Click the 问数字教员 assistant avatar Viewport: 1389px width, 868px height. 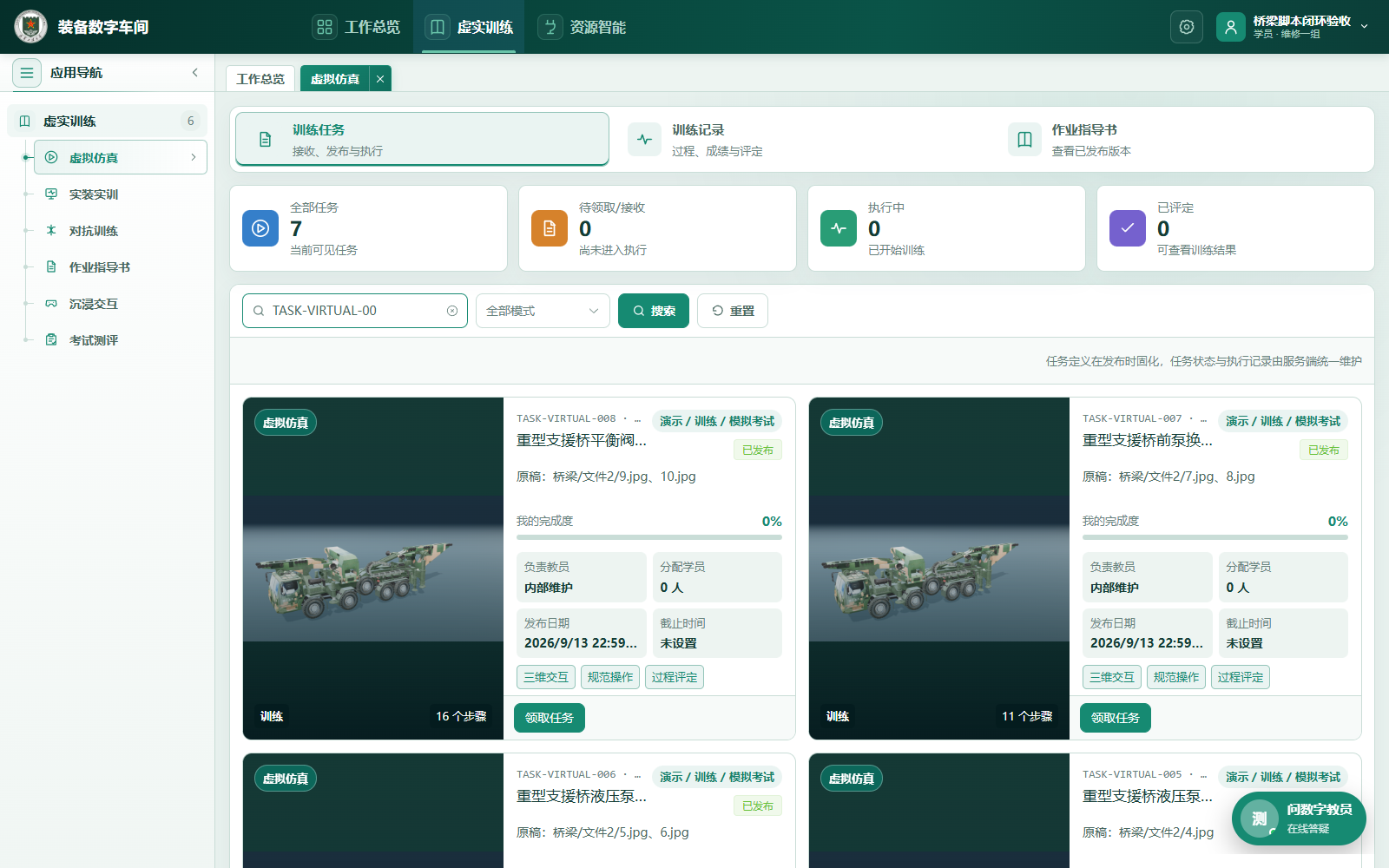click(1260, 819)
